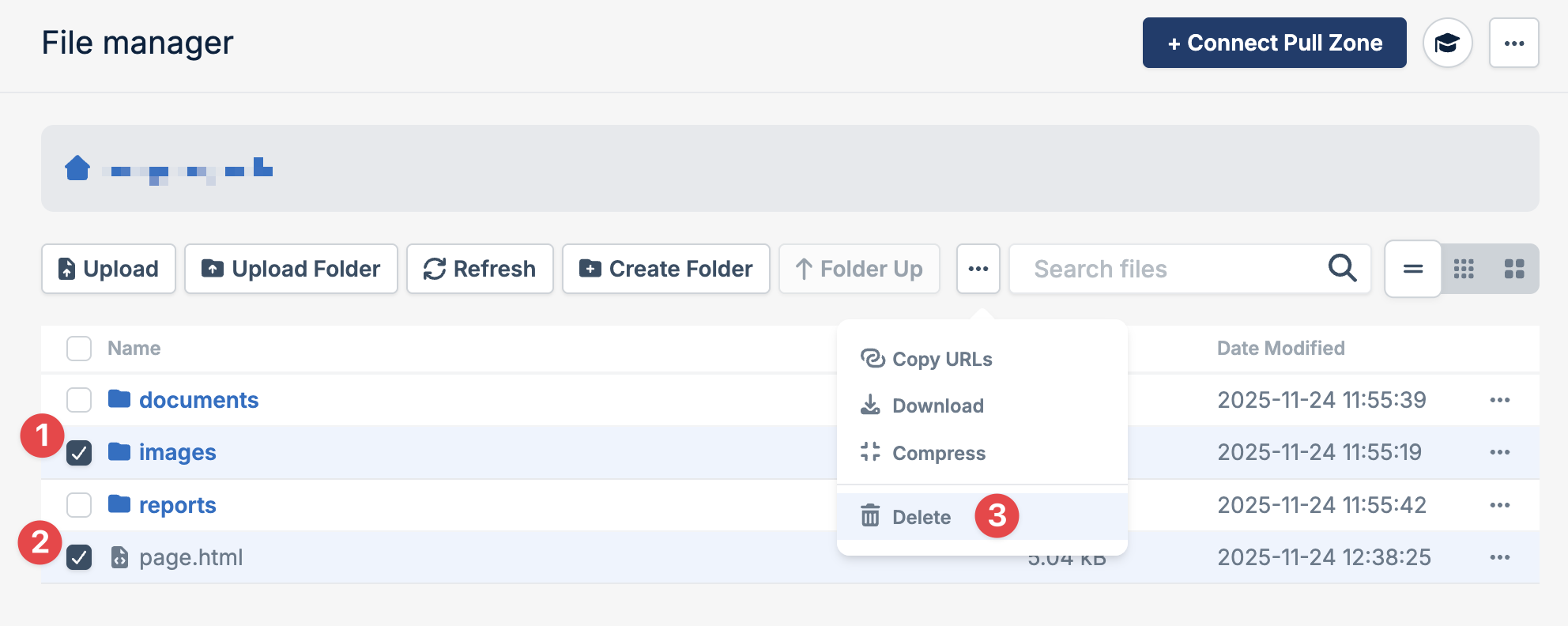This screenshot has width=1568, height=626.
Task: Select Delete from the menu
Action: (x=982, y=517)
